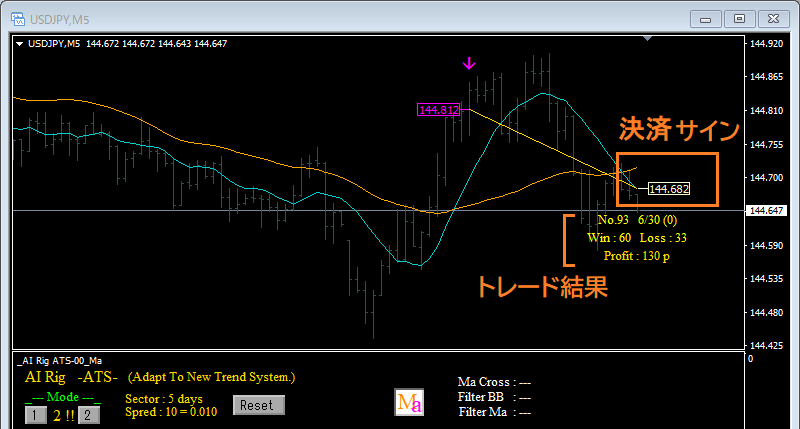Minimize the USDJPY,M5 chart window
Screen dimensions: 800x429
(706, 19)
